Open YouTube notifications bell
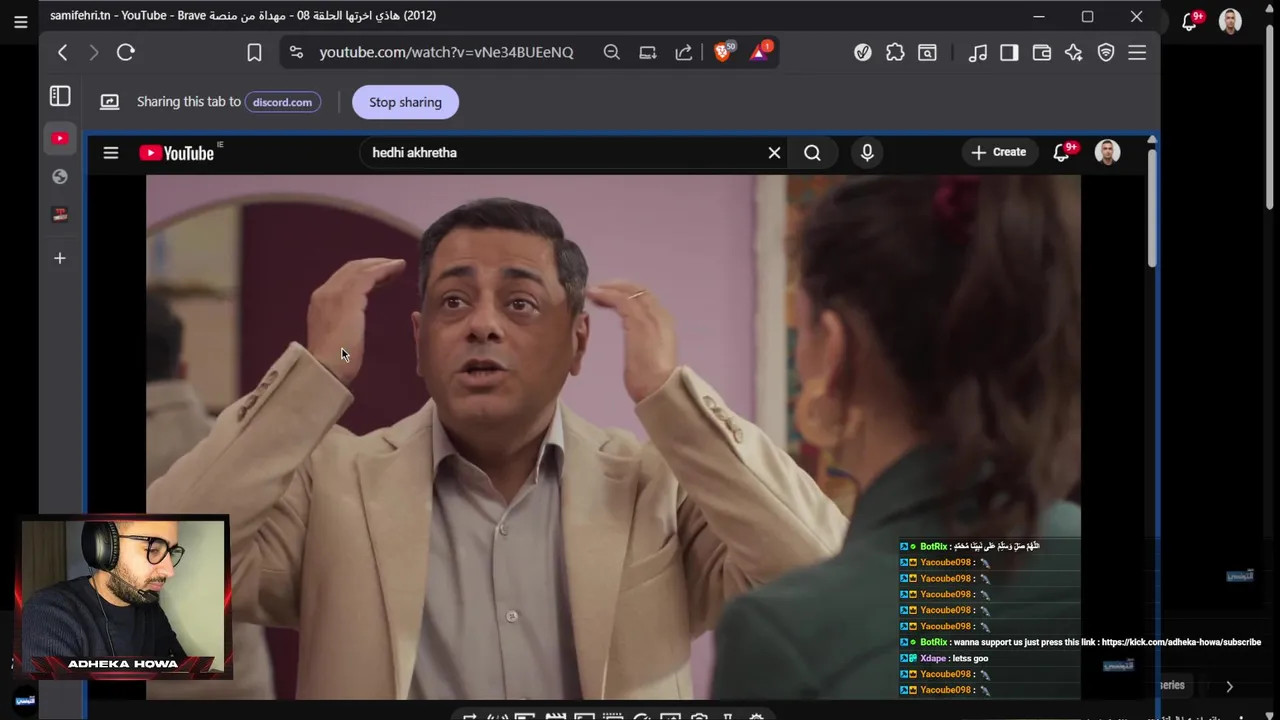This screenshot has width=1280, height=720. pyautogui.click(x=1063, y=152)
